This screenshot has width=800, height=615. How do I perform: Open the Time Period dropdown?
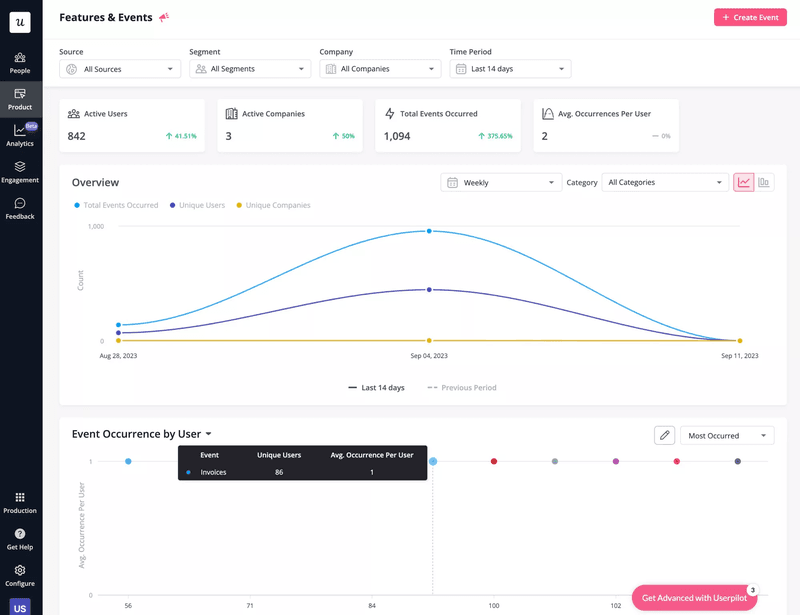pyautogui.click(x=509, y=68)
